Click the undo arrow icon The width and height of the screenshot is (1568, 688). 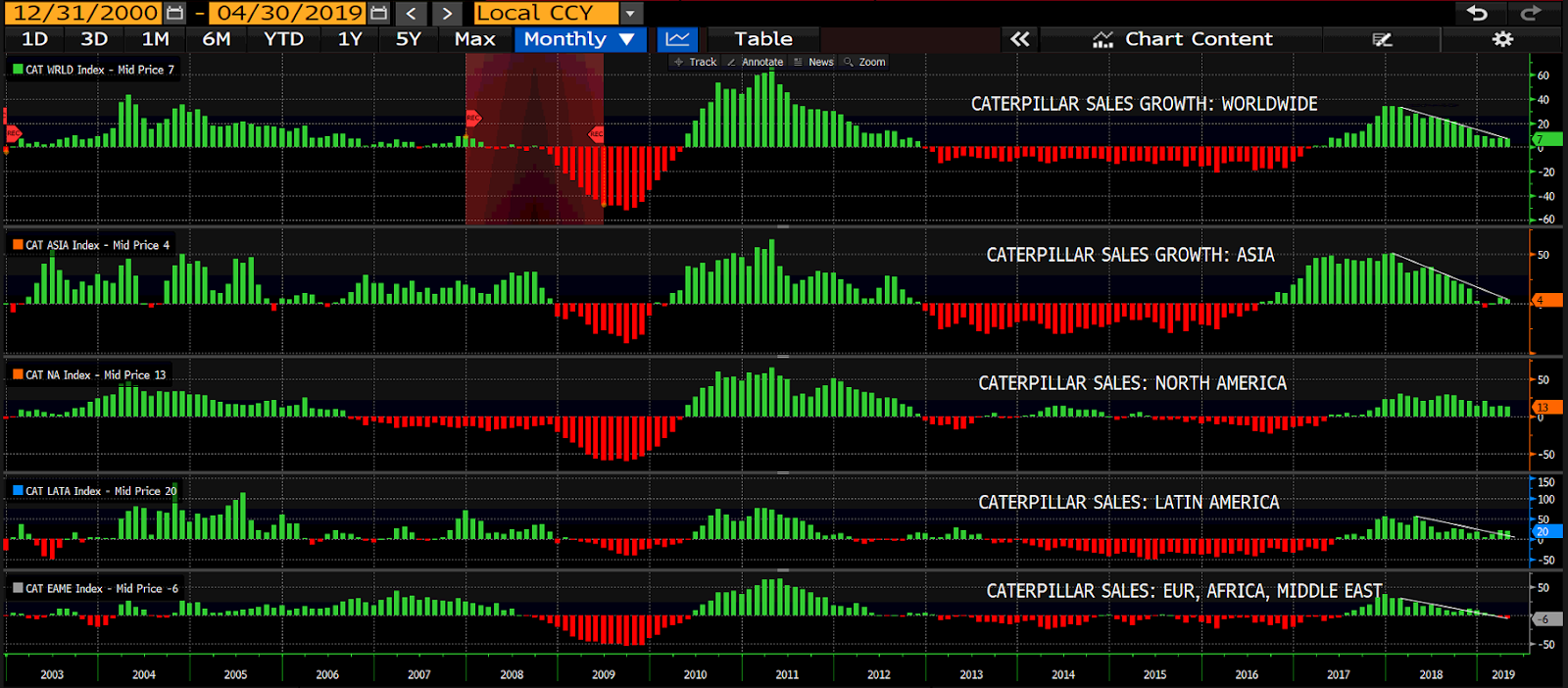(x=1477, y=13)
